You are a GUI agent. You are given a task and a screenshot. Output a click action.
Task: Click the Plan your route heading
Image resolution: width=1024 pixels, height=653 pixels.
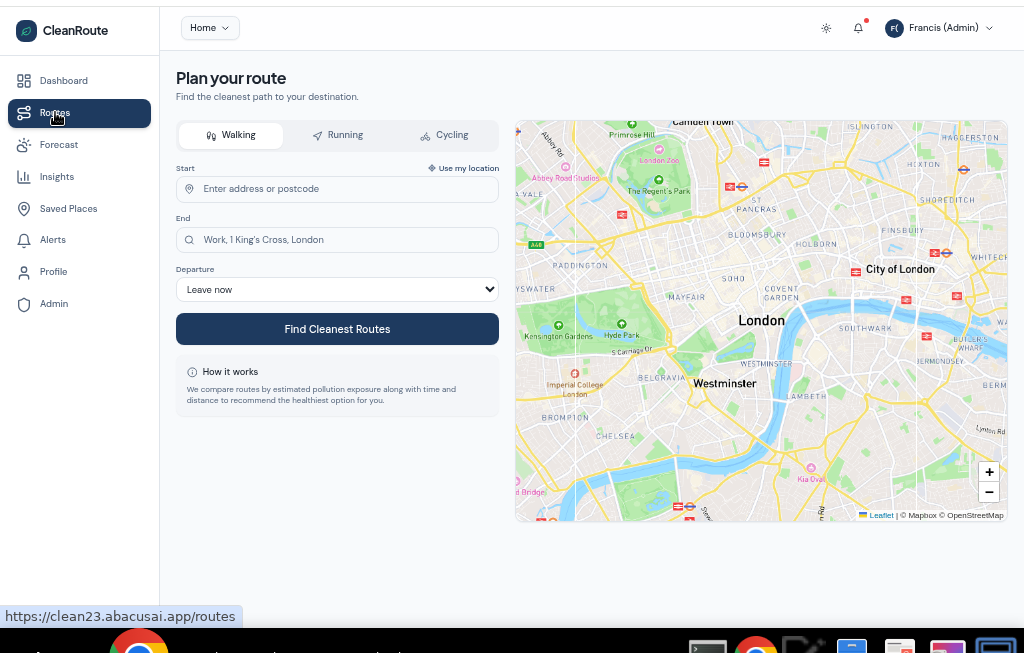coord(231,79)
